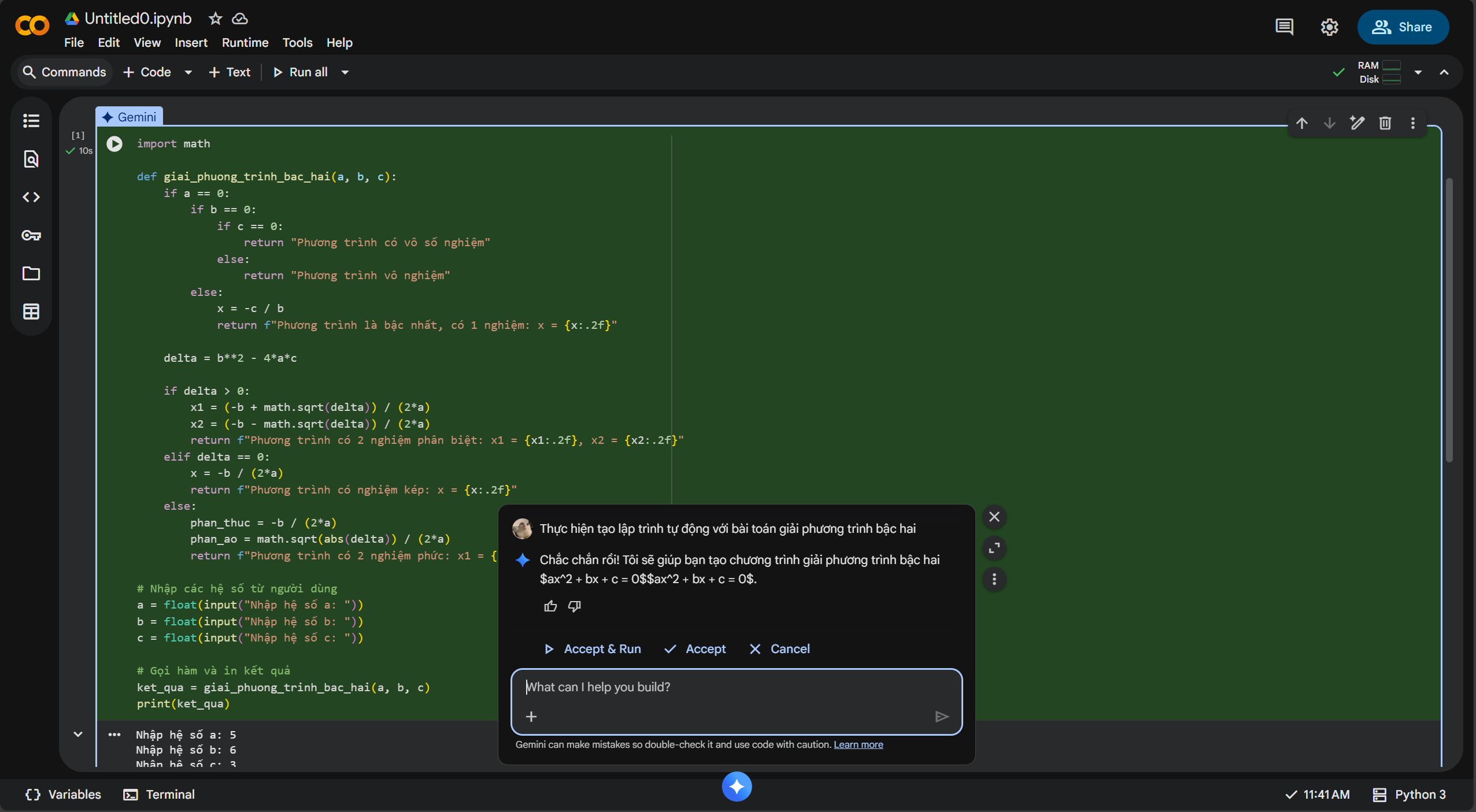Collapse the cell output chevron
The height and width of the screenshot is (812, 1476).
78,735
